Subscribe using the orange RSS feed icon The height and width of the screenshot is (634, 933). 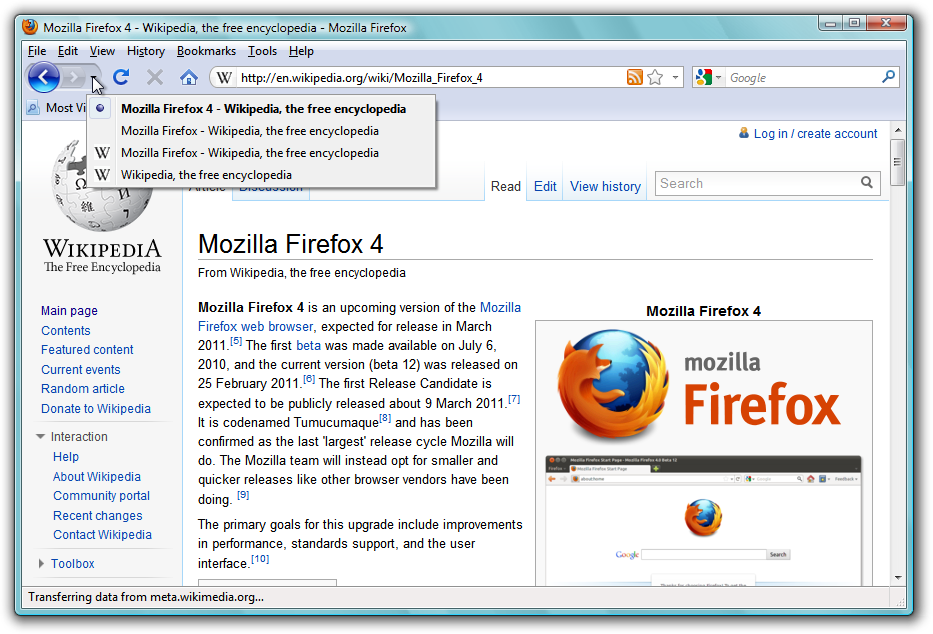click(x=635, y=77)
